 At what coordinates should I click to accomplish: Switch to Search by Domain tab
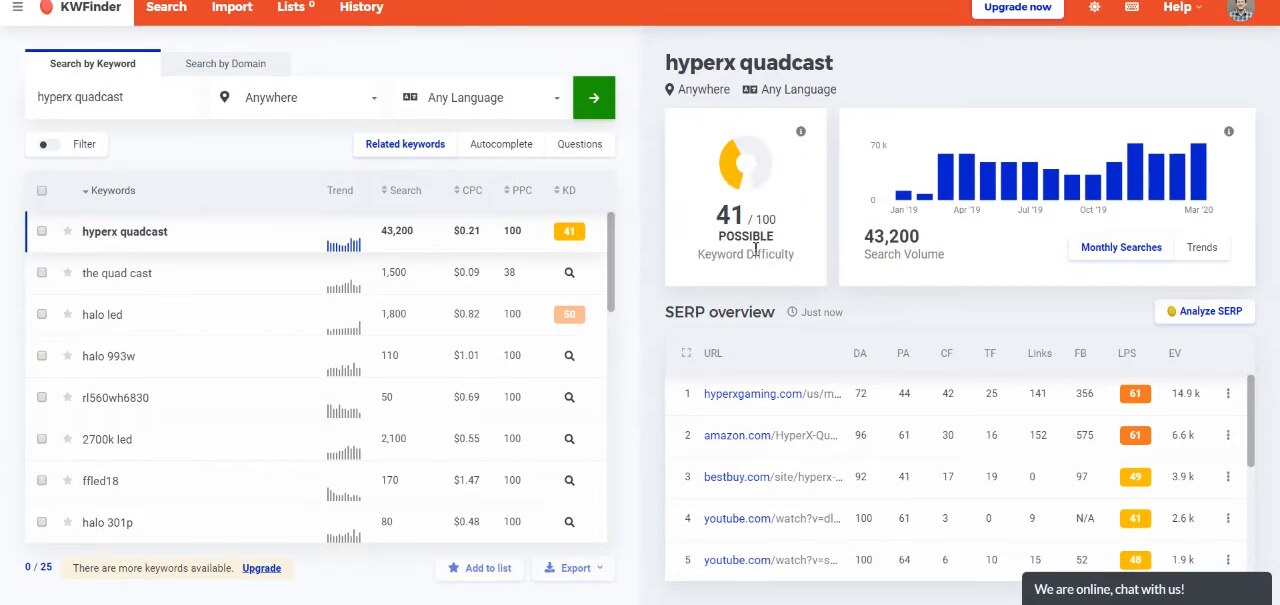(x=225, y=64)
